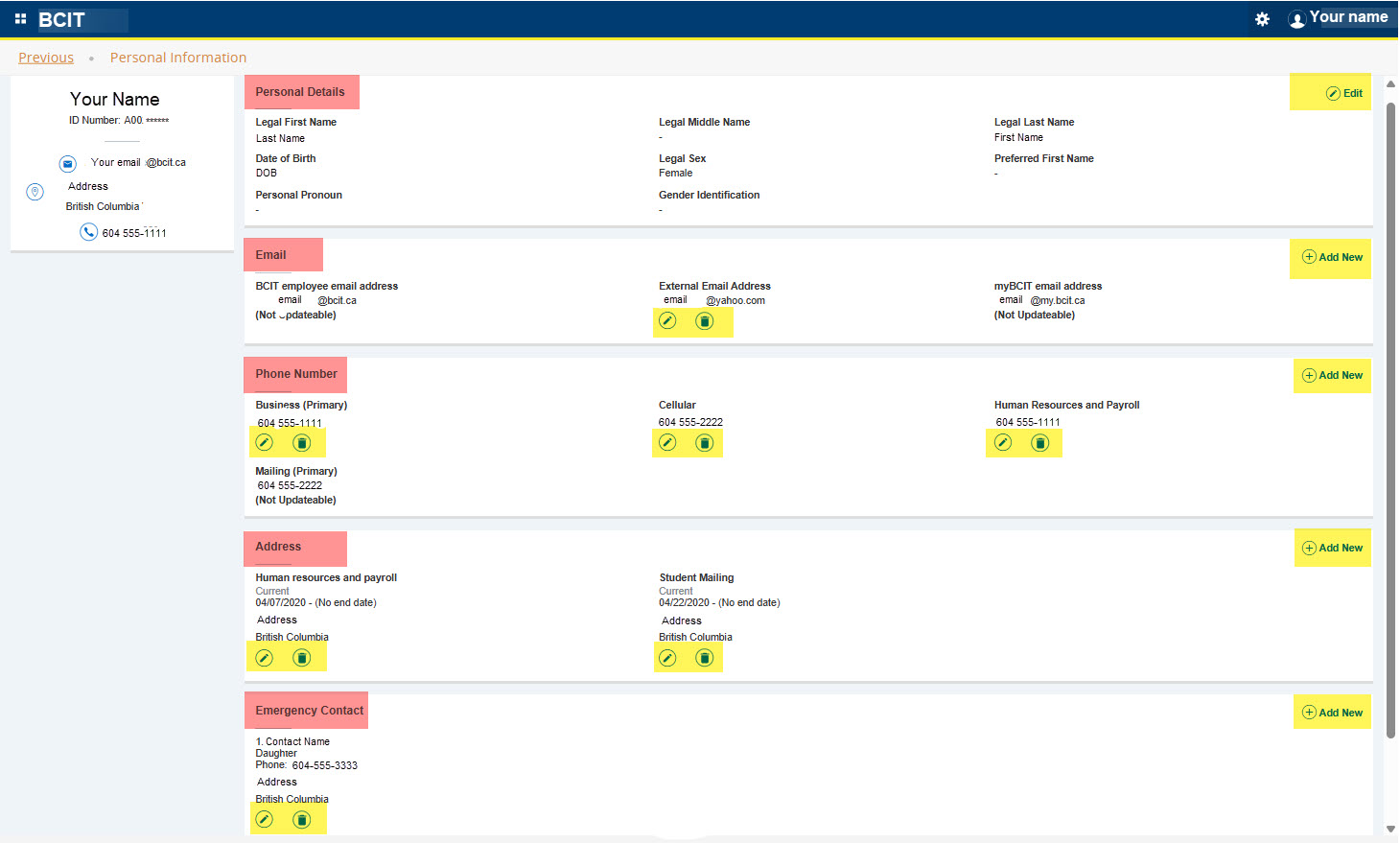Edit the Business Primary phone number
The width and height of the screenshot is (1400, 843).
[x=265, y=442]
